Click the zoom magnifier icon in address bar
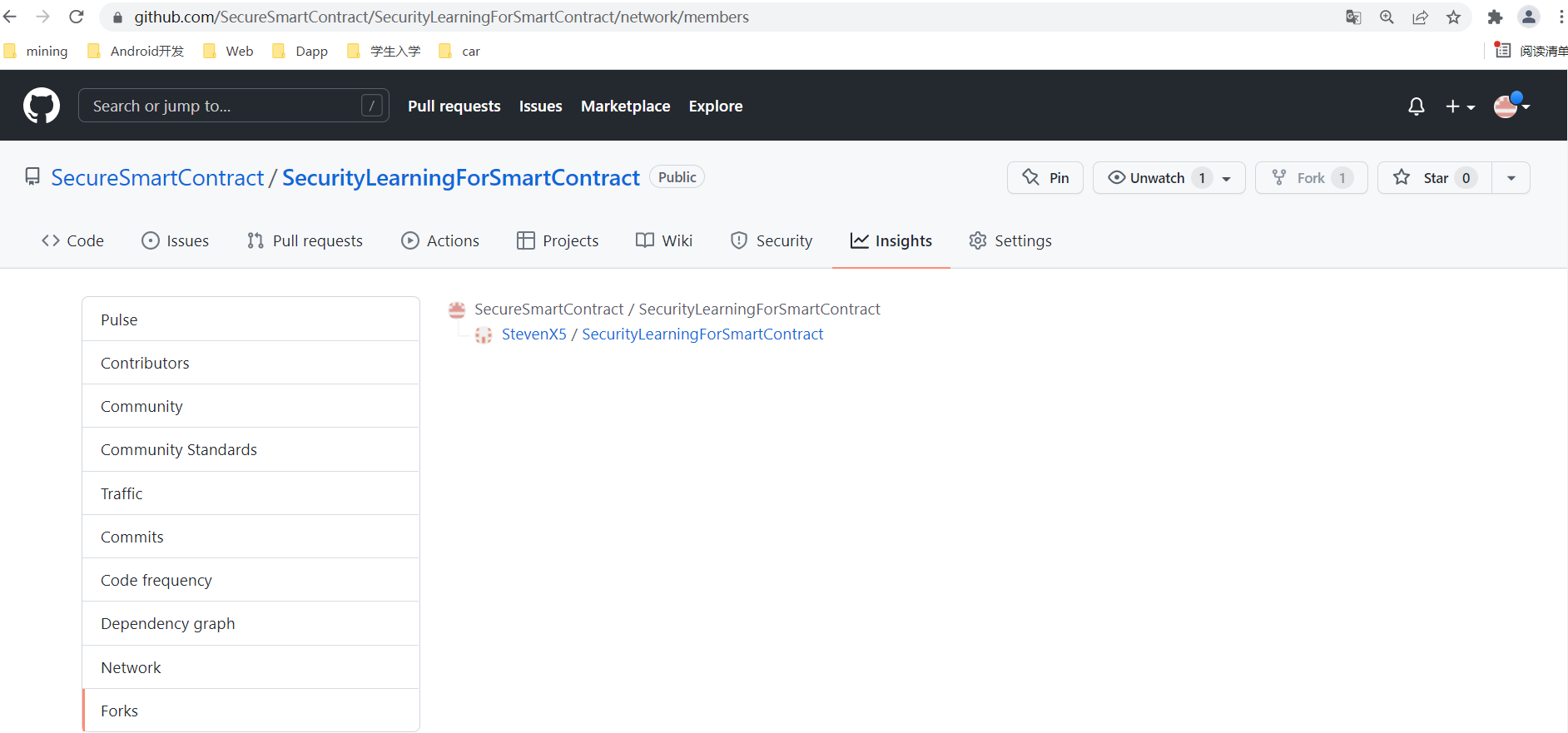 1387,17
